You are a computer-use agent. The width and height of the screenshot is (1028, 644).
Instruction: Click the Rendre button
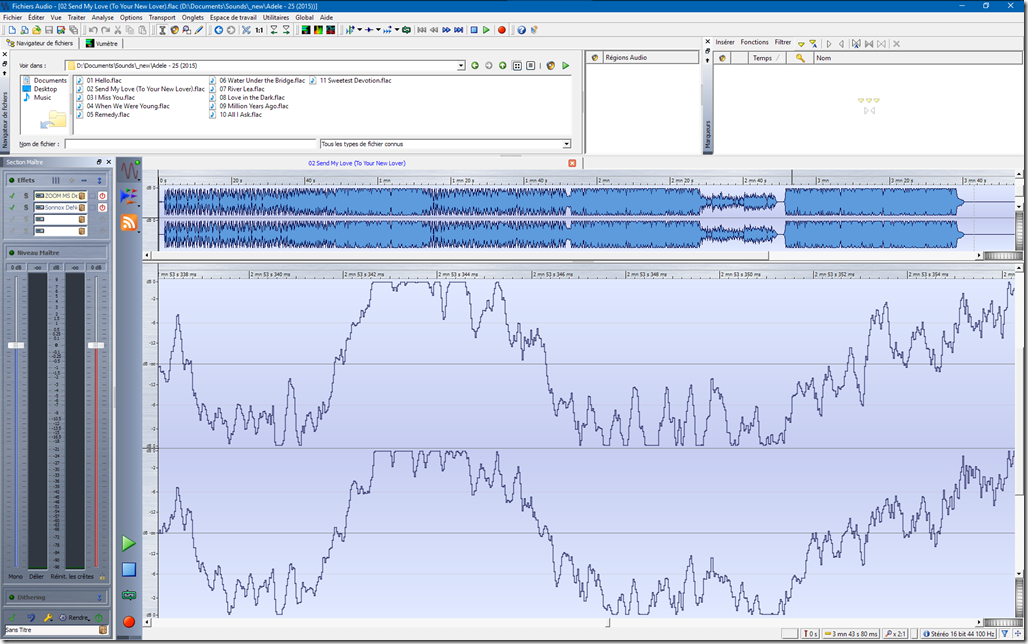coord(78,617)
